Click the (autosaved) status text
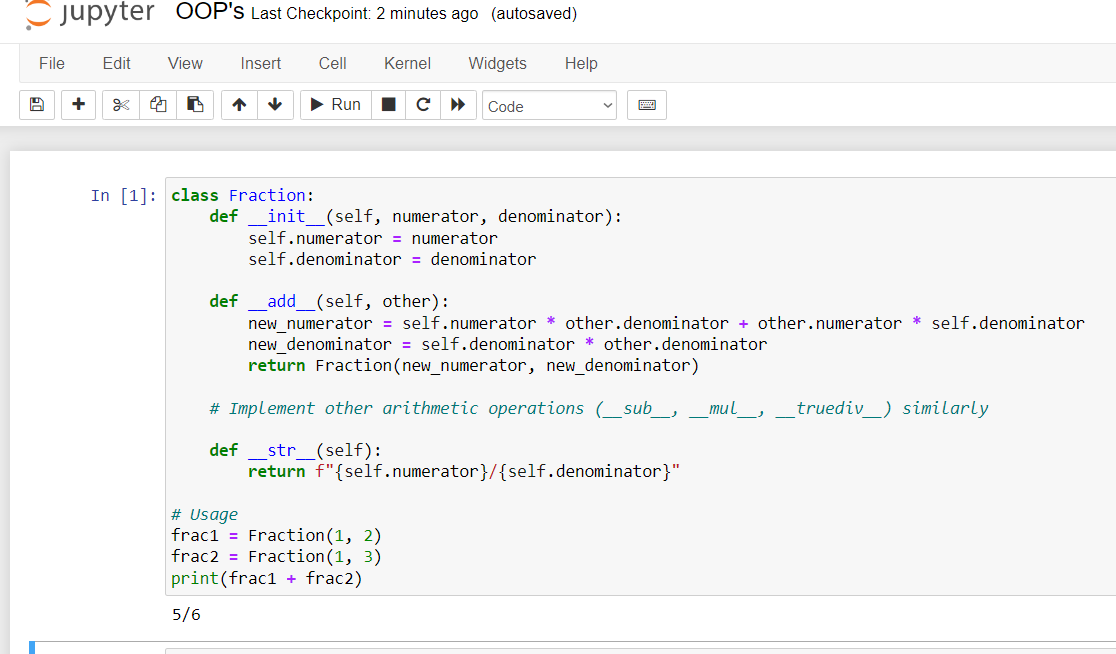The width and height of the screenshot is (1116, 654). coord(534,14)
